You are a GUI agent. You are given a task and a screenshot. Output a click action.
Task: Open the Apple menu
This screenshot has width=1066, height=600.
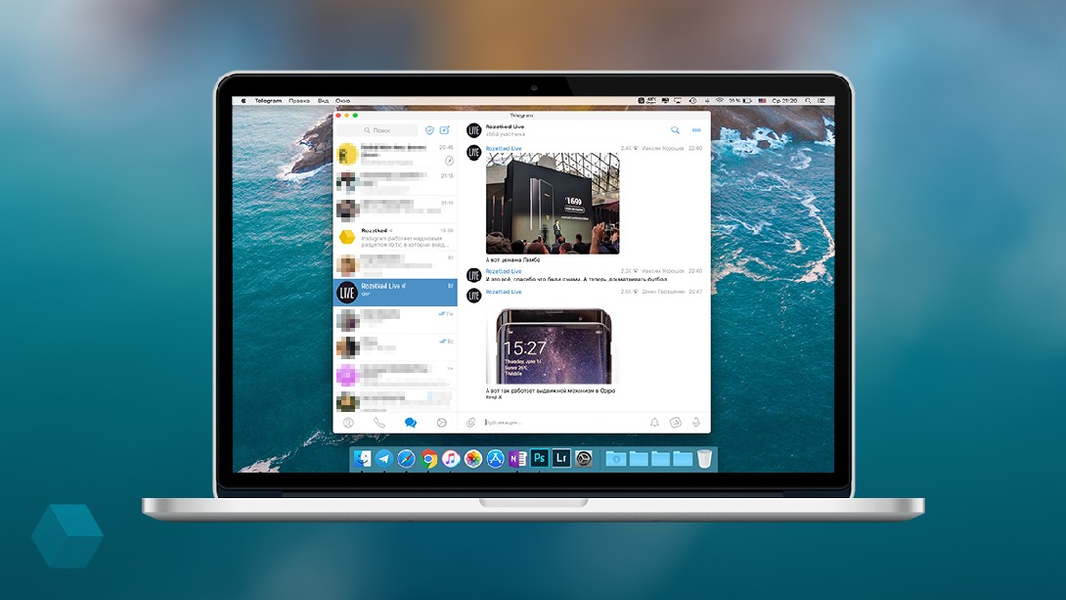tap(243, 101)
